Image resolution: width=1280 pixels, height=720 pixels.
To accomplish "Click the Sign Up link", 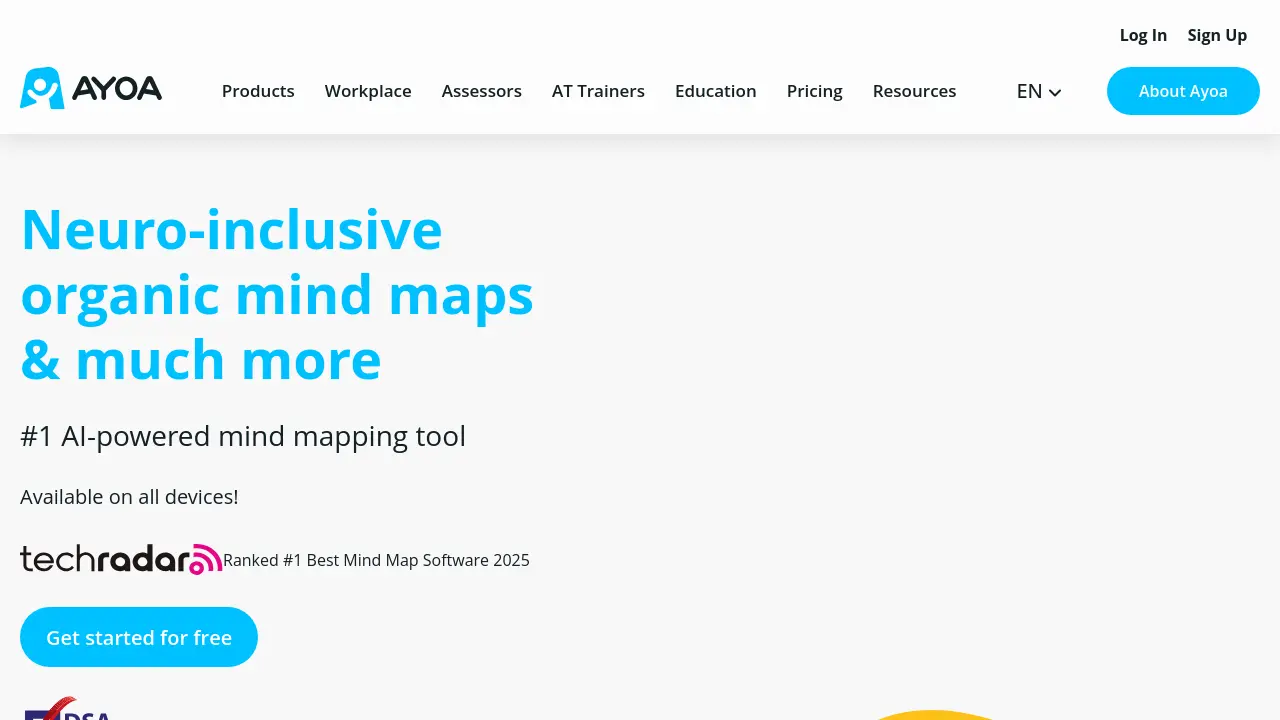I will pos(1217,35).
